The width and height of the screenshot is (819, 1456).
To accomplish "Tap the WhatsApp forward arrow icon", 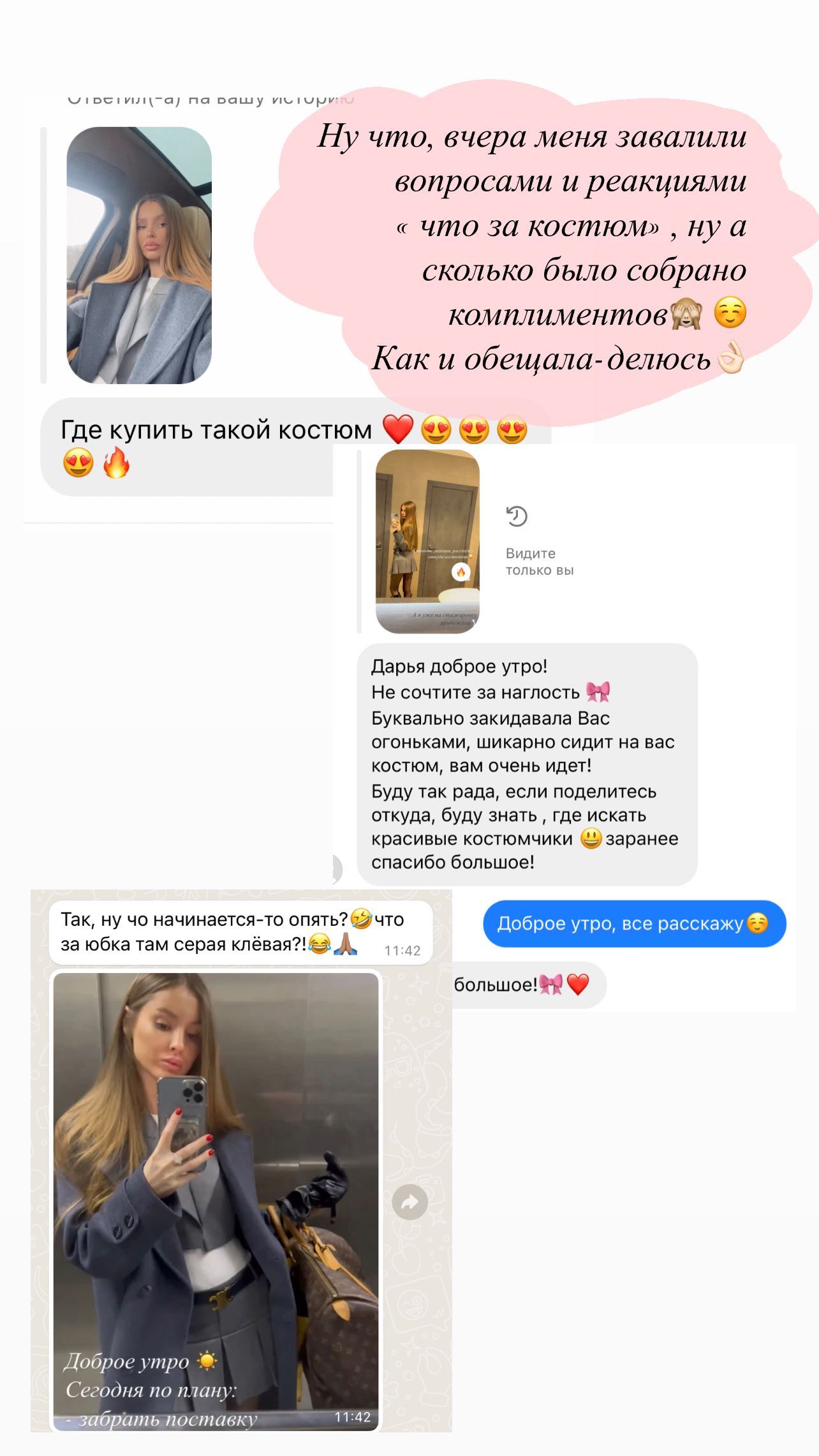I will [409, 1202].
